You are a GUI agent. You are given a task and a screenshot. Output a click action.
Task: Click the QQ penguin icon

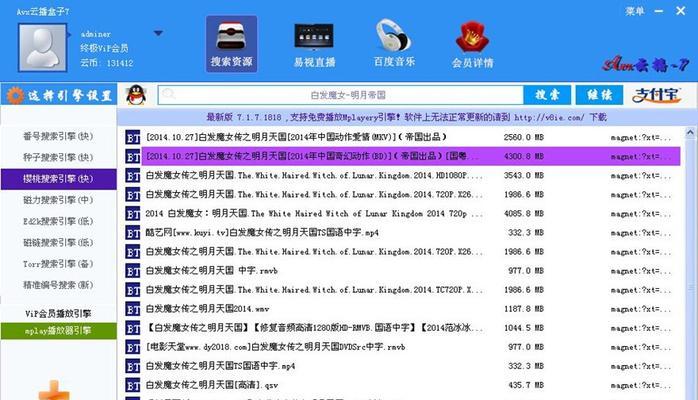tap(136, 95)
